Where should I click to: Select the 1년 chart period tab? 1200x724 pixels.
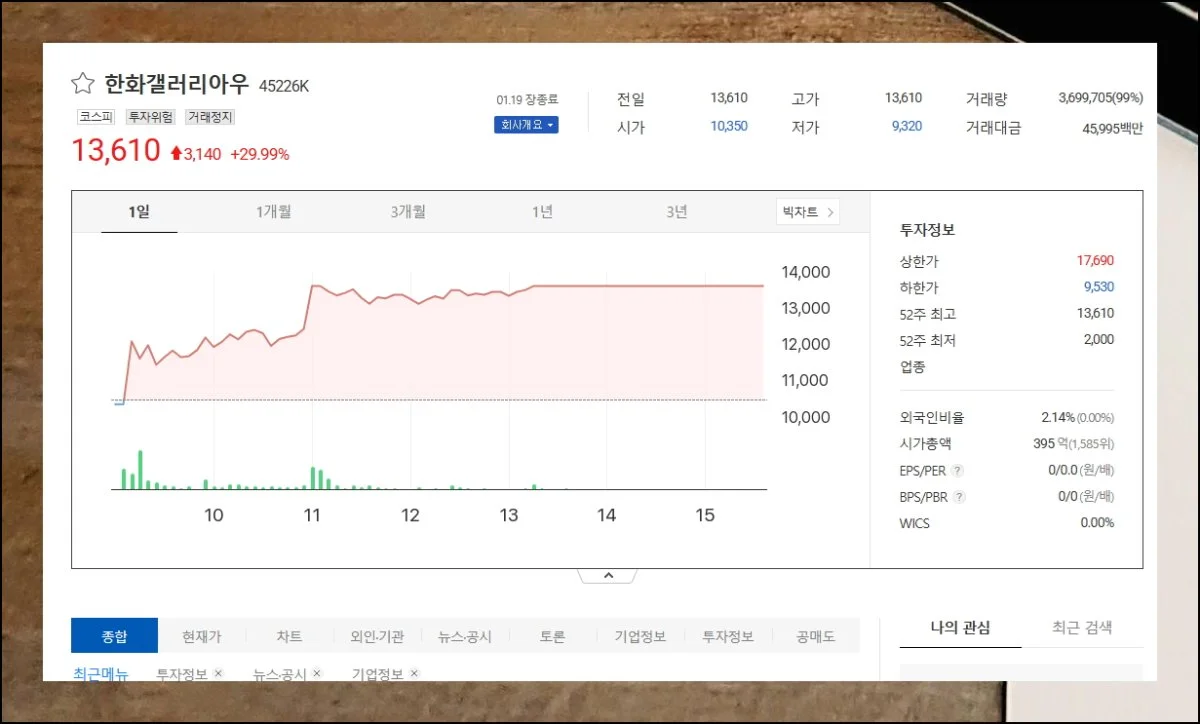pyautogui.click(x=542, y=212)
